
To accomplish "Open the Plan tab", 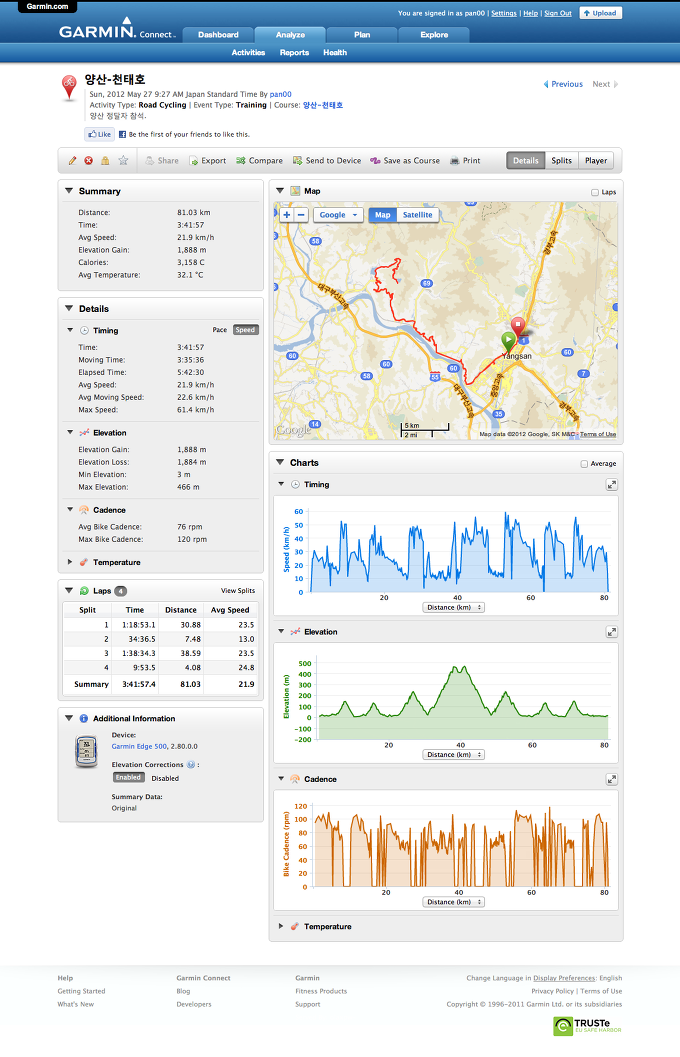I will click(362, 35).
